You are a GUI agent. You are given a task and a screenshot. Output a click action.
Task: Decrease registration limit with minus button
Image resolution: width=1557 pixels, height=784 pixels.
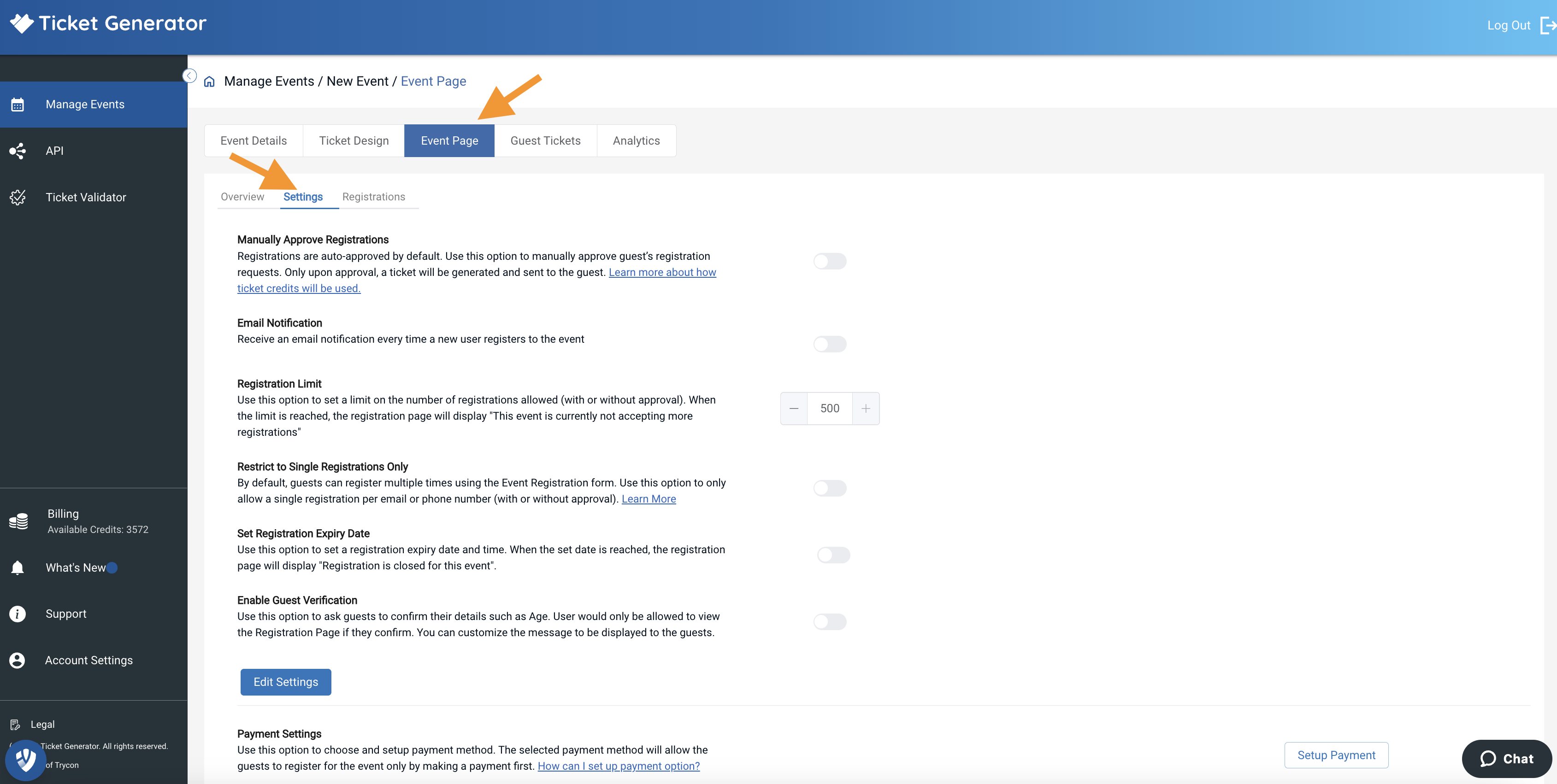(x=794, y=408)
